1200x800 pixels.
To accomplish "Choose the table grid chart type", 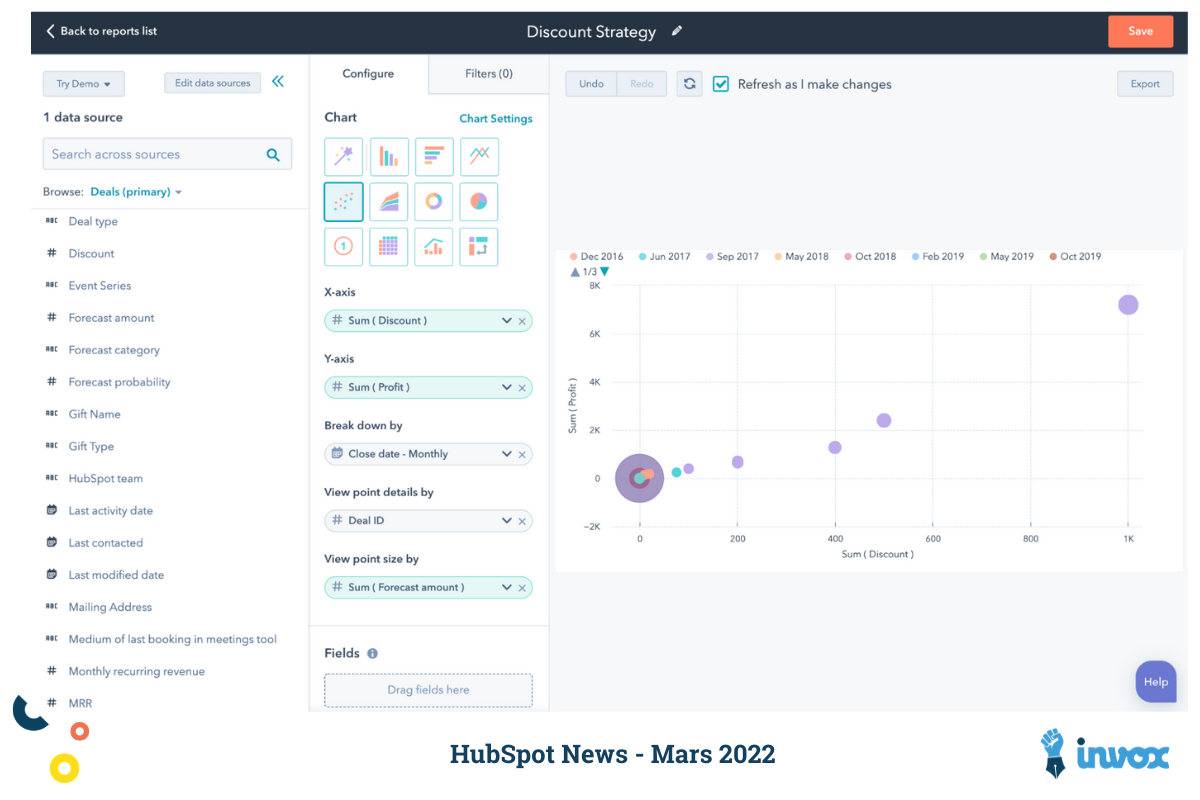I will 389,247.
